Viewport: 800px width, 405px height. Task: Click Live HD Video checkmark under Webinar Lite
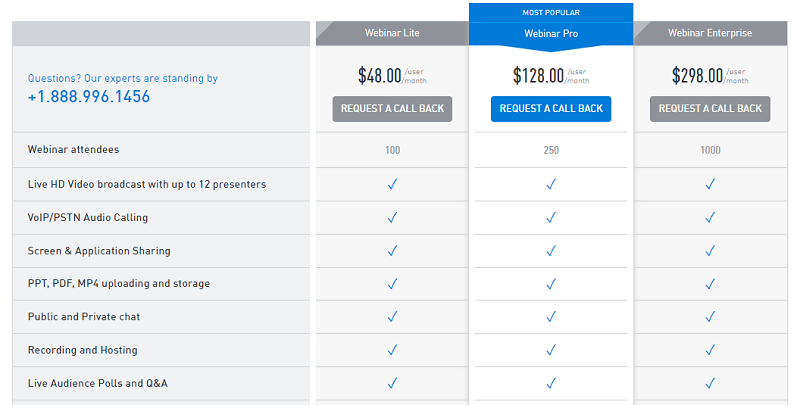click(x=392, y=184)
